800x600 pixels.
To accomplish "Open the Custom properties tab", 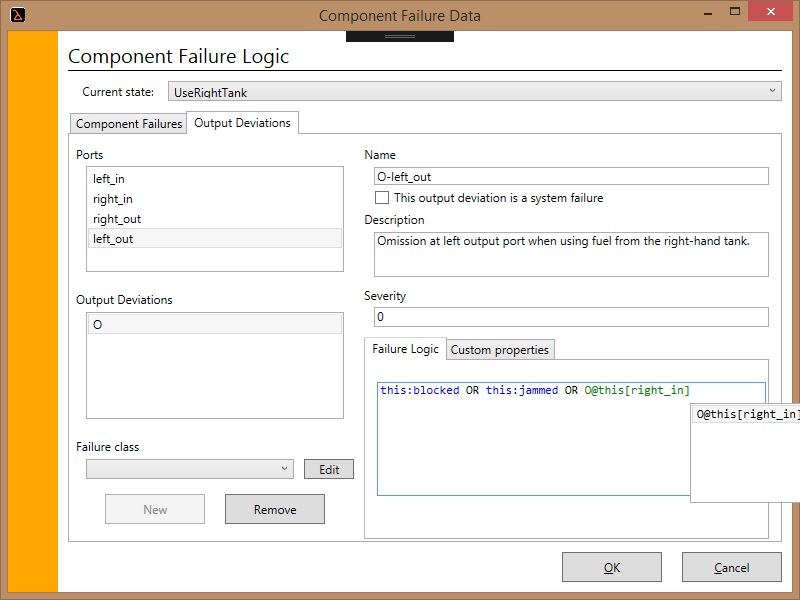I will 499,350.
